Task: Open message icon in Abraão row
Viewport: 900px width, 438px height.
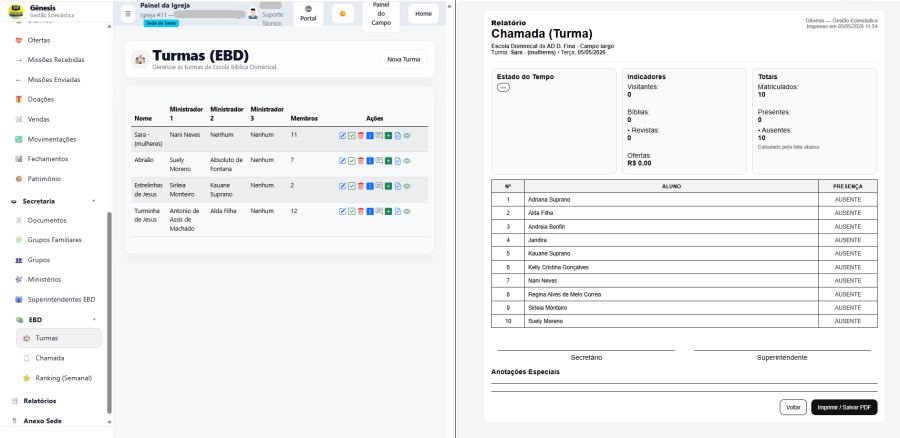Action: (x=379, y=161)
